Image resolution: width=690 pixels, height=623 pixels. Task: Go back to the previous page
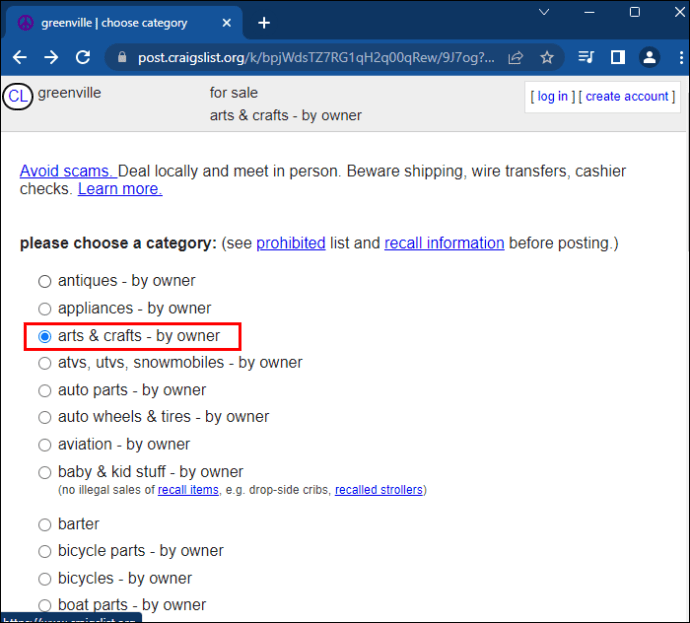pos(20,57)
